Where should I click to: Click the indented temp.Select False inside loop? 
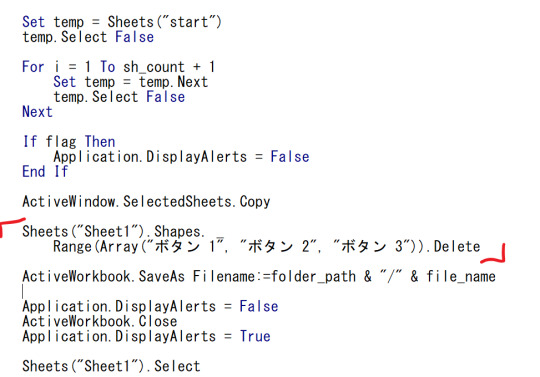point(119,97)
